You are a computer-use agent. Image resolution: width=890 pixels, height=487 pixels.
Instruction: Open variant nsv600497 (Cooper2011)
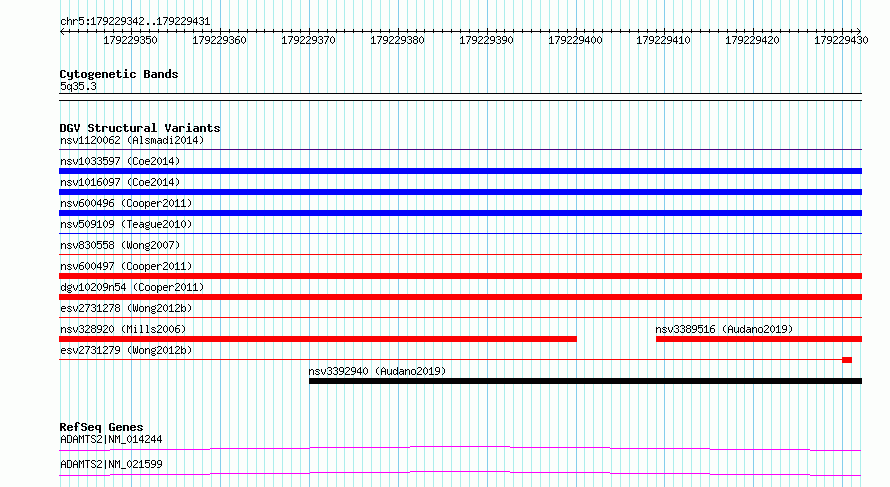[x=126, y=266]
